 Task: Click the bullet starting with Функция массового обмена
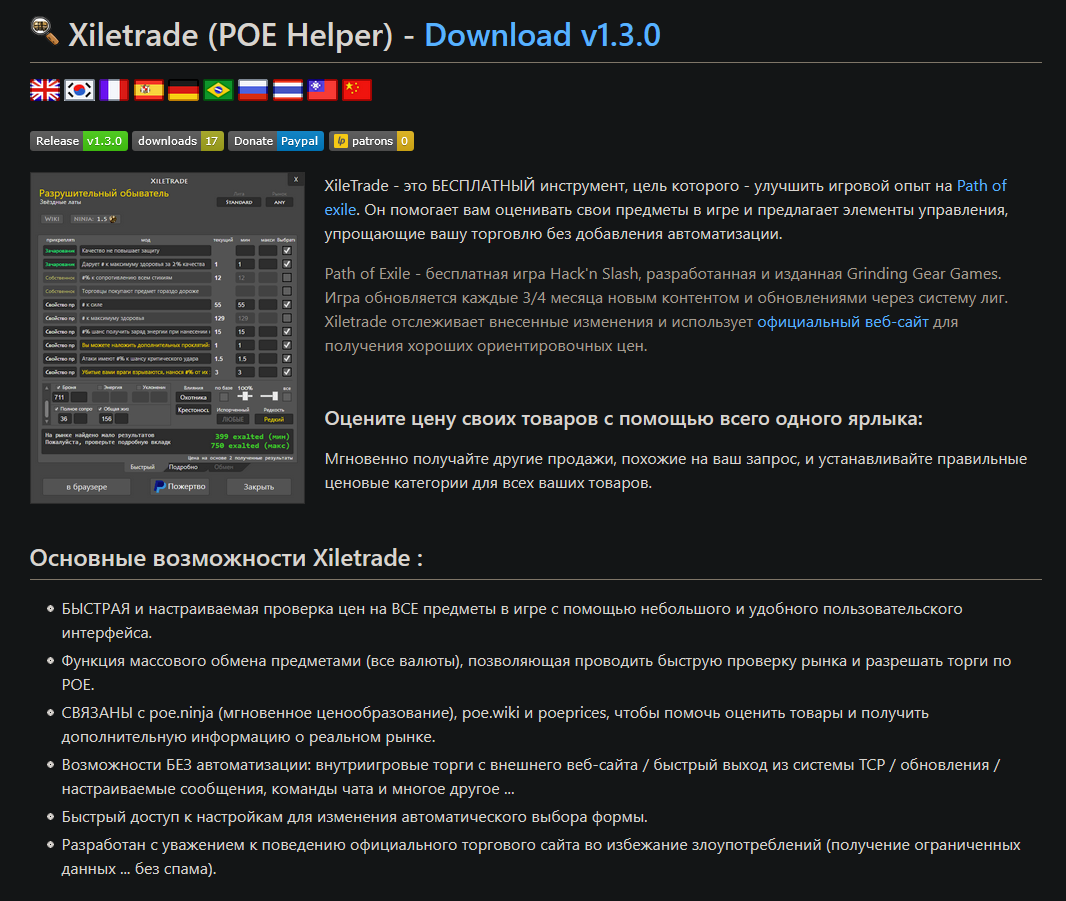[536, 673]
